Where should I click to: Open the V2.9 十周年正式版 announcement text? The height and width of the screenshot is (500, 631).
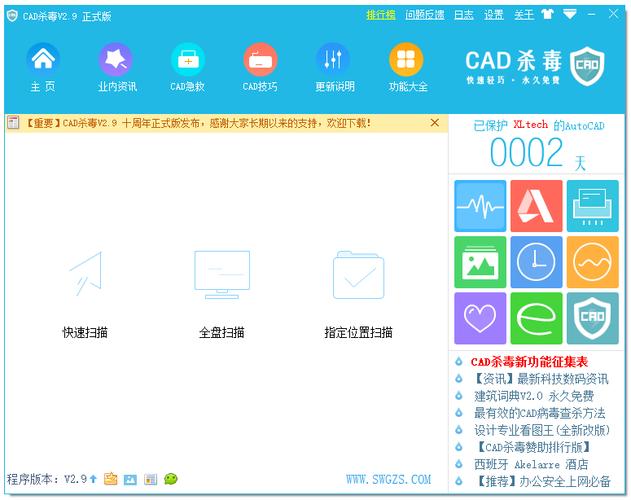[x=197, y=123]
